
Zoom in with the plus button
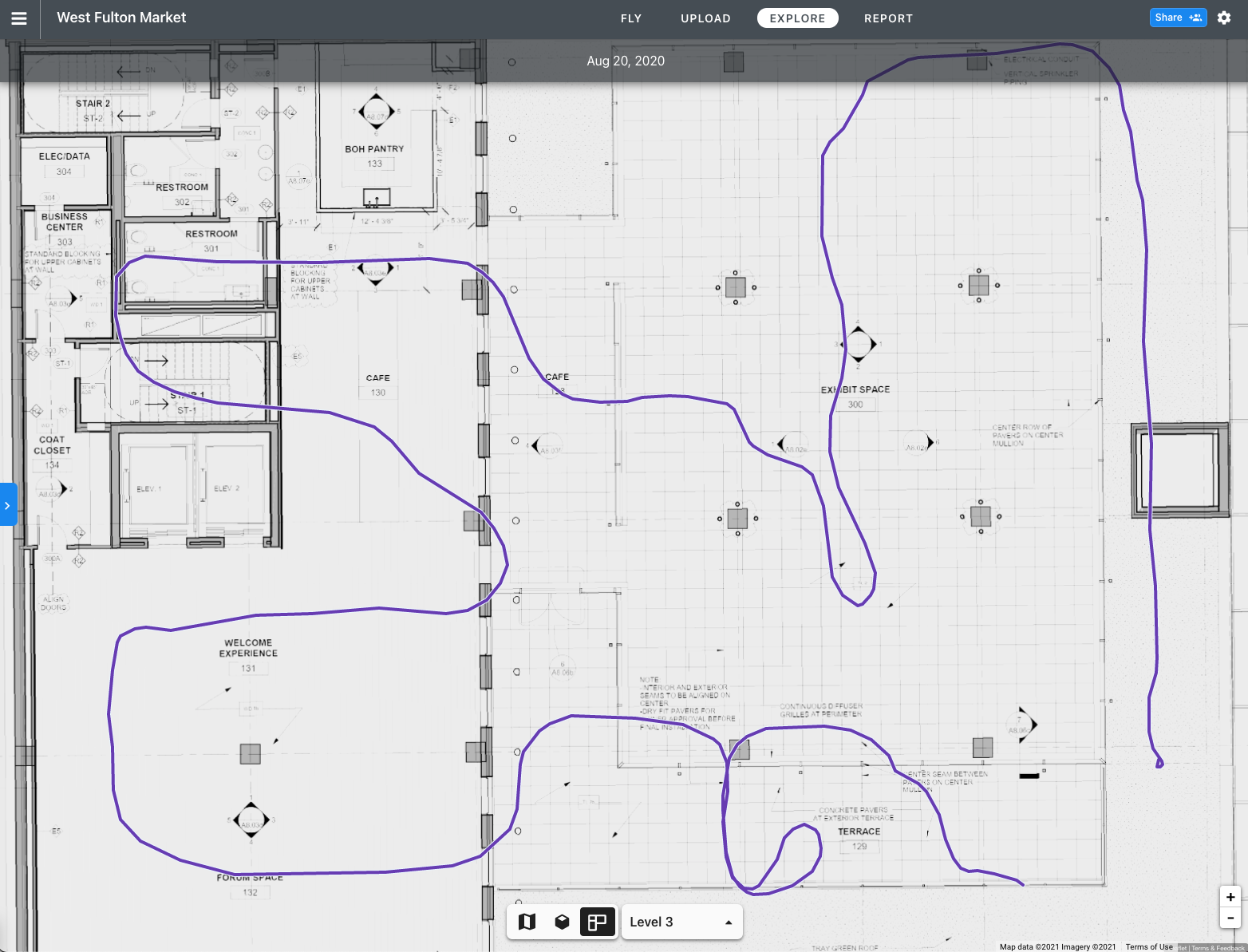(x=1230, y=897)
